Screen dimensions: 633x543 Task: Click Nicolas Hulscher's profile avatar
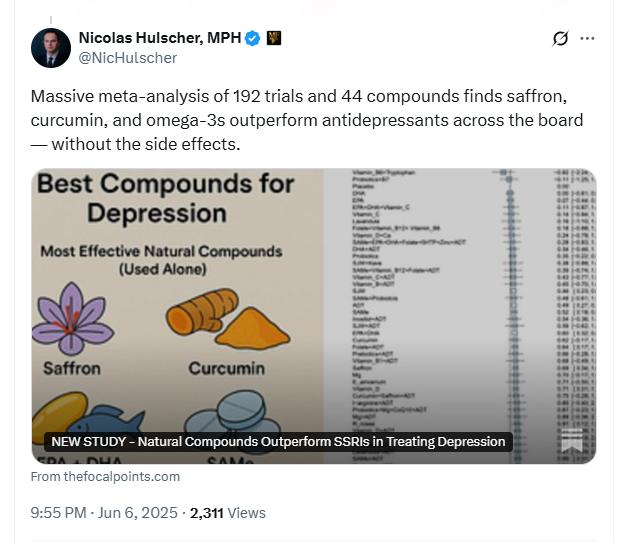(x=51, y=48)
